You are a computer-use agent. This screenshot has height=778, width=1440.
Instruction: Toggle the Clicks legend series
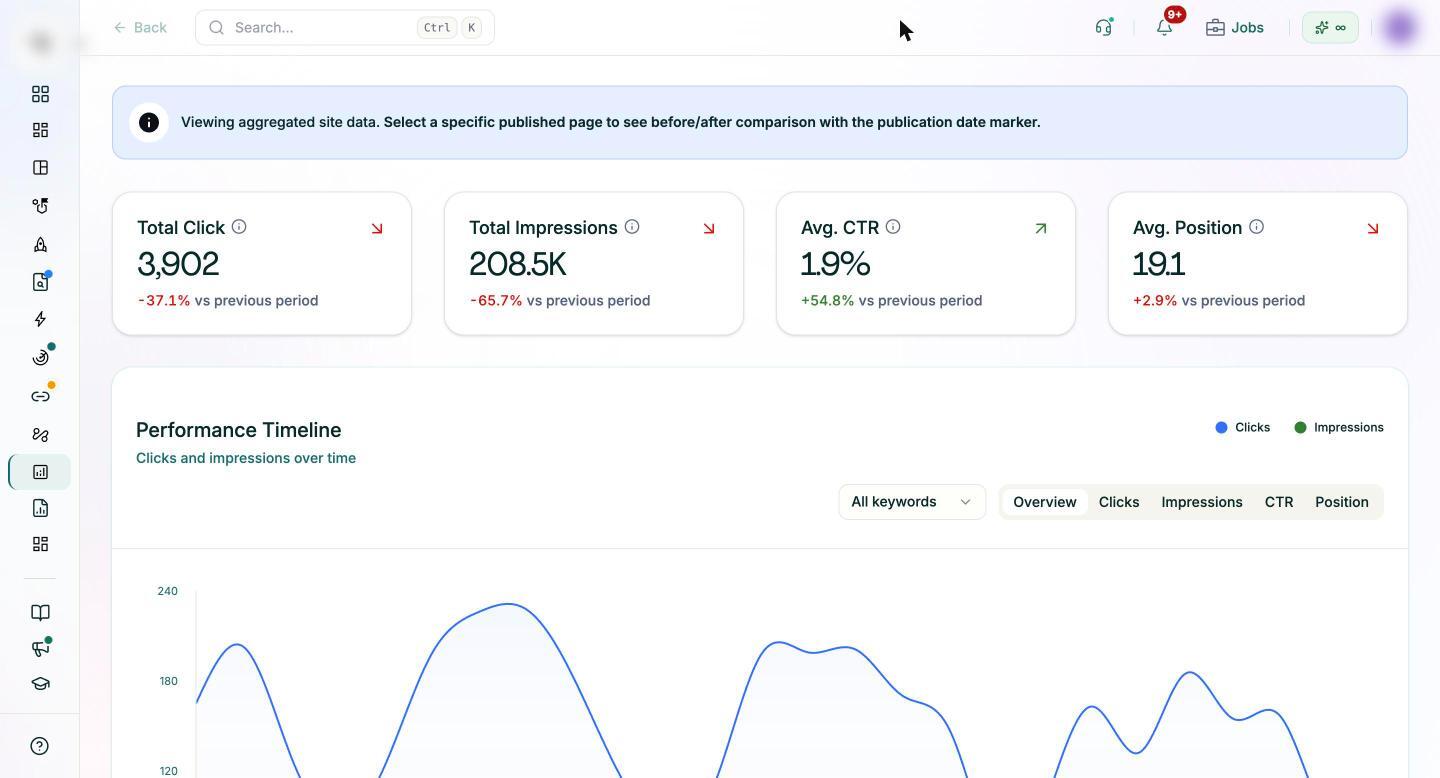[1243, 427]
